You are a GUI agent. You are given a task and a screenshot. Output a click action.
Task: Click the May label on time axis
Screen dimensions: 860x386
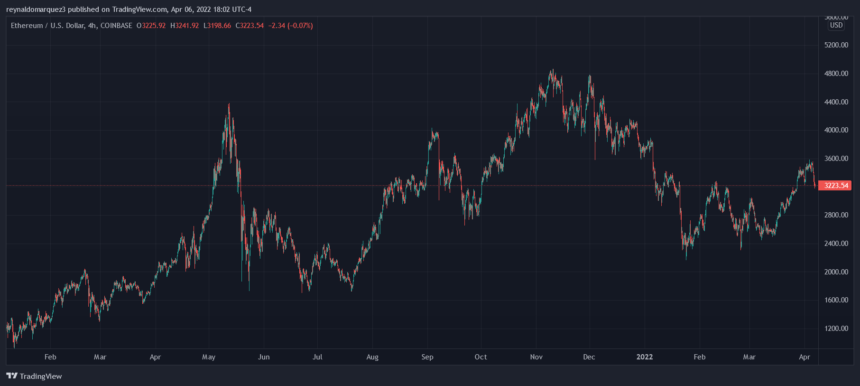(209, 356)
